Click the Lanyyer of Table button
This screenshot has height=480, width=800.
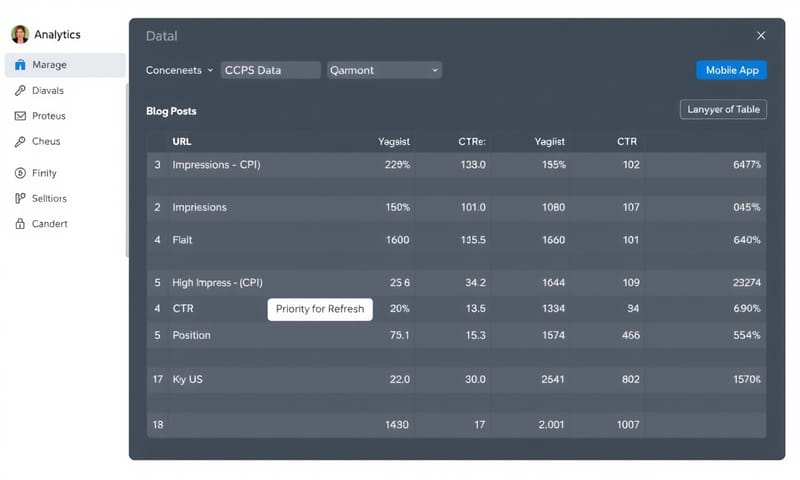[722, 110]
